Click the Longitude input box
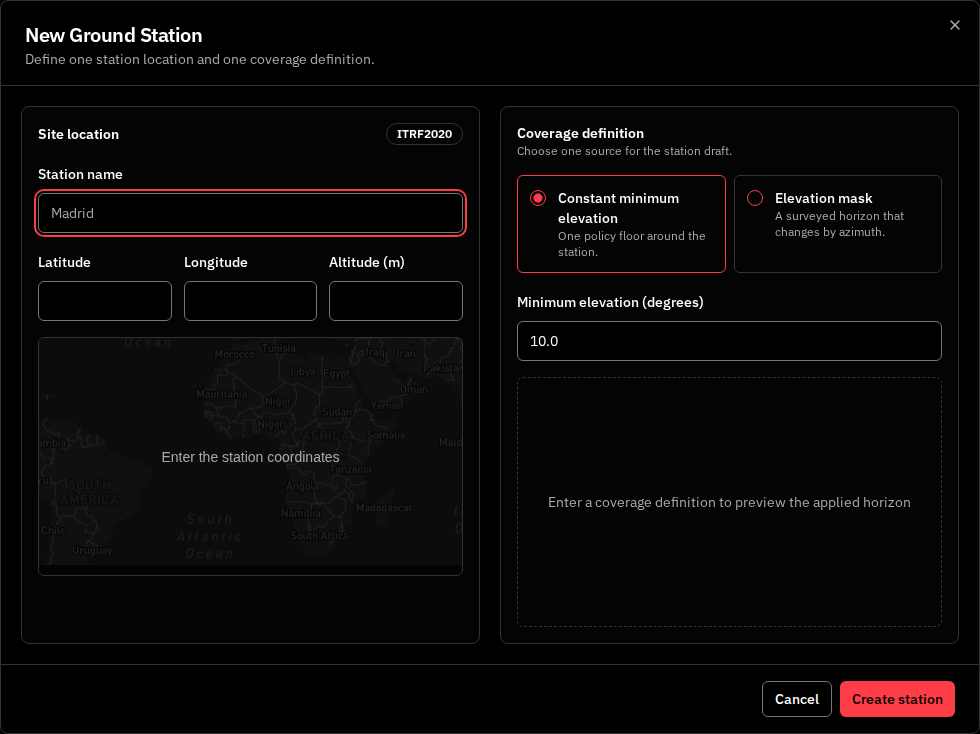 [250, 301]
